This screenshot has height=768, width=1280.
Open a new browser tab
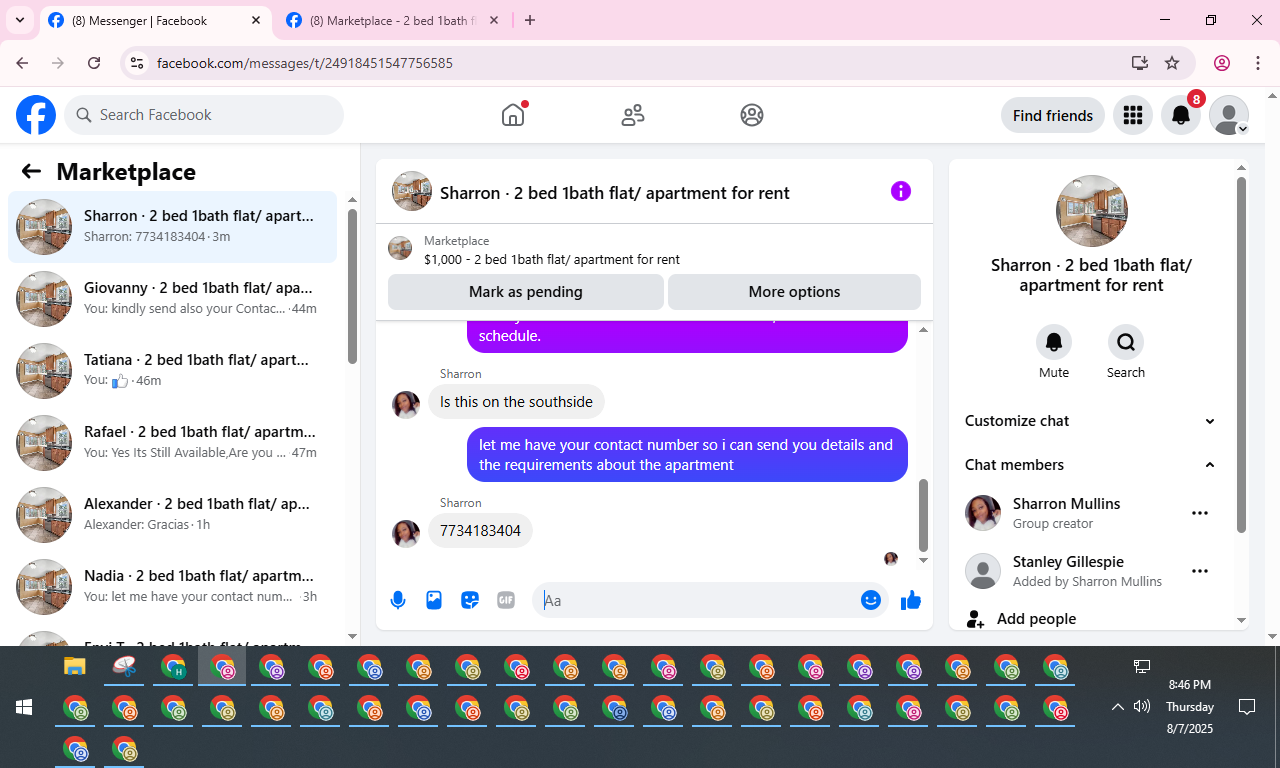(530, 20)
